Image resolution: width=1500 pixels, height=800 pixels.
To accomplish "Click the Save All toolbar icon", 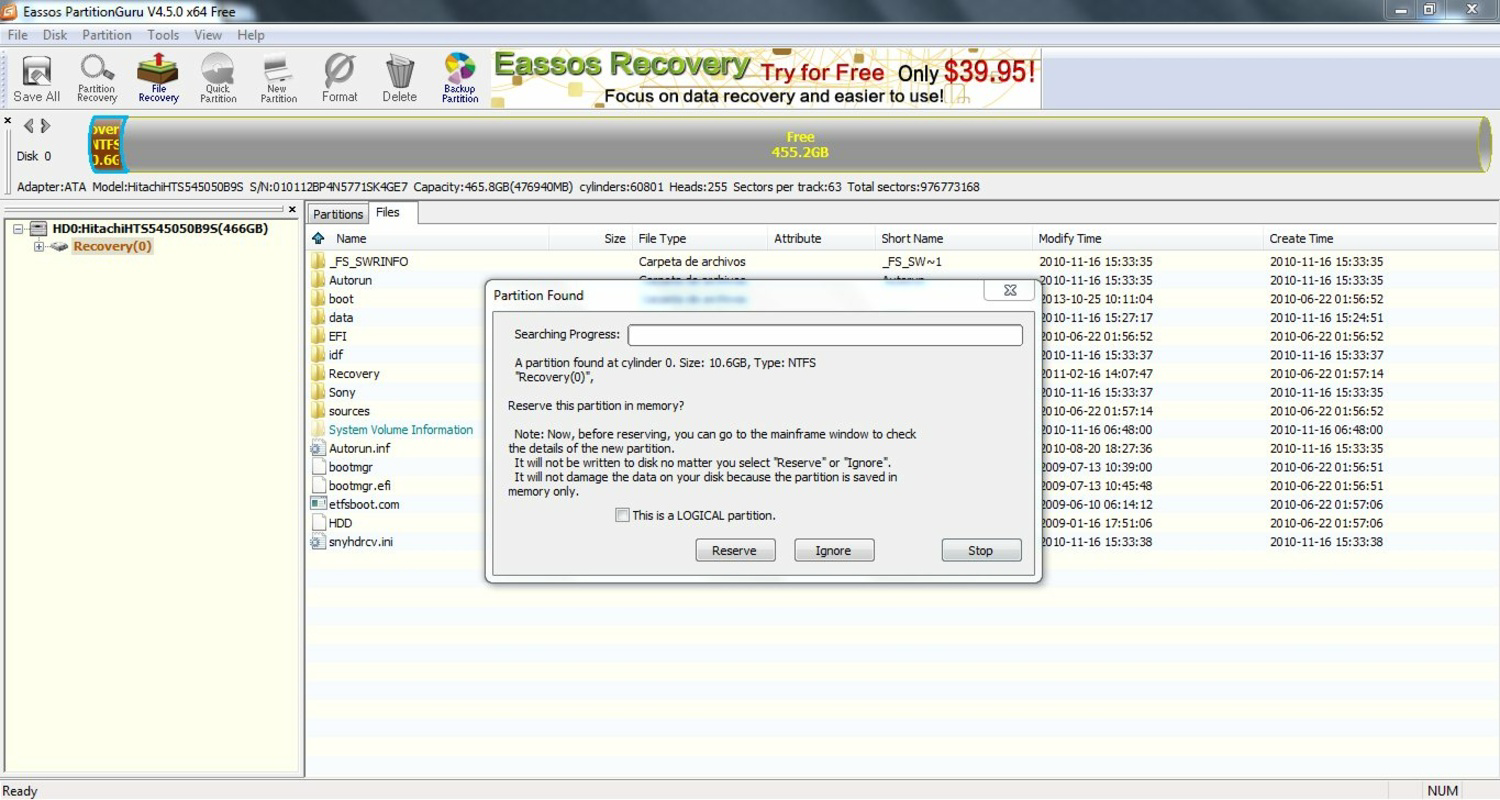I will pyautogui.click(x=37, y=79).
